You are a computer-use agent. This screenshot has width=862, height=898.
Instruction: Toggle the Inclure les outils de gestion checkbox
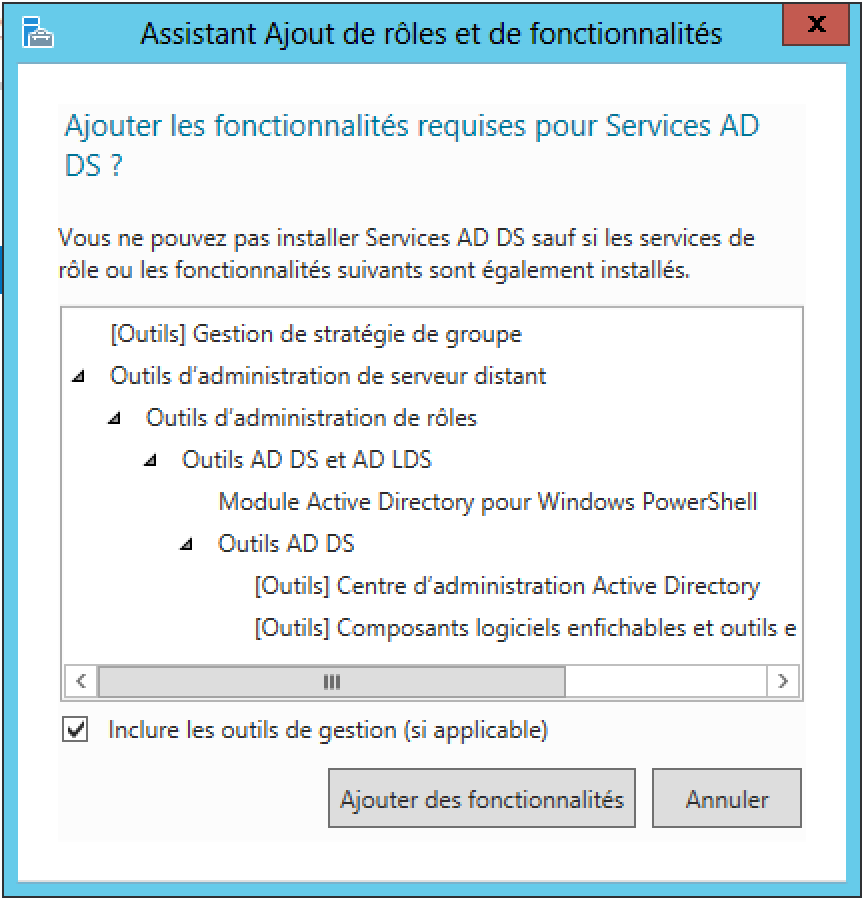point(75,730)
